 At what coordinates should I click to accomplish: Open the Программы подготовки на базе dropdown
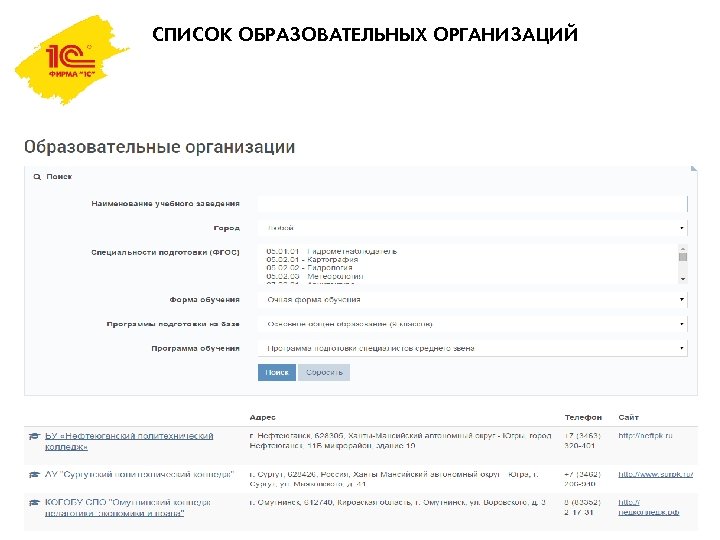pyautogui.click(x=472, y=324)
